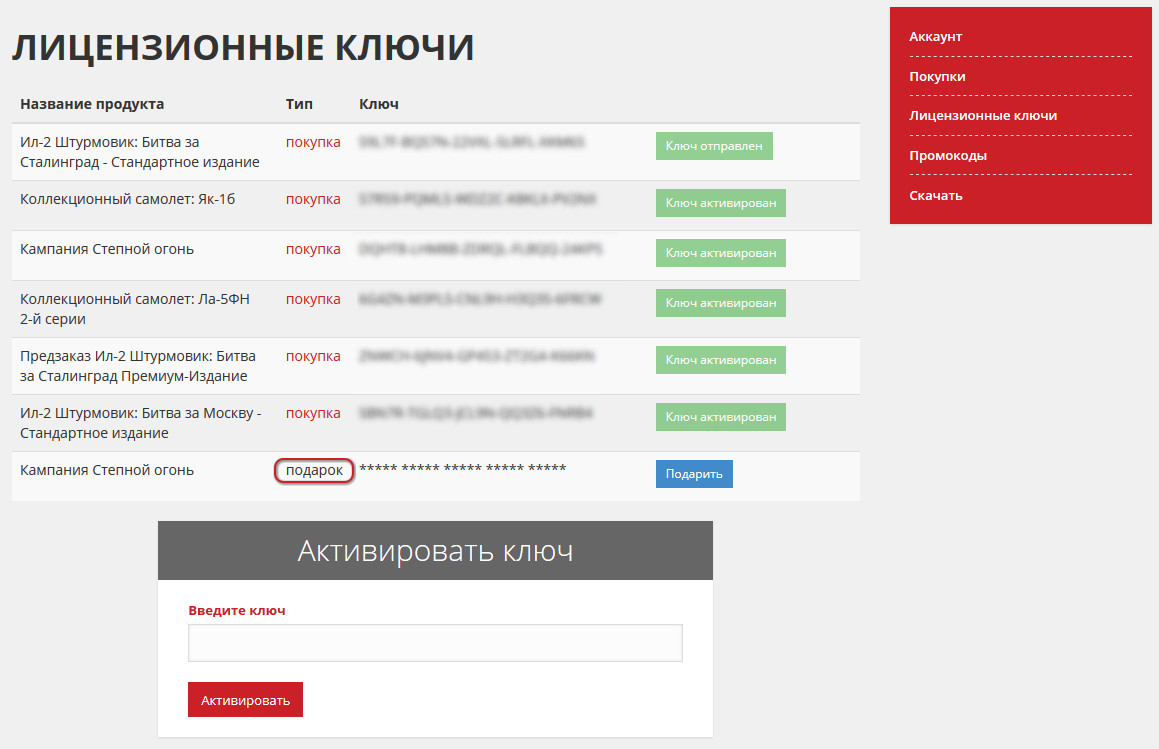The image size is (1159, 749).
Task: Click the red Активировать button
Action: point(245,699)
